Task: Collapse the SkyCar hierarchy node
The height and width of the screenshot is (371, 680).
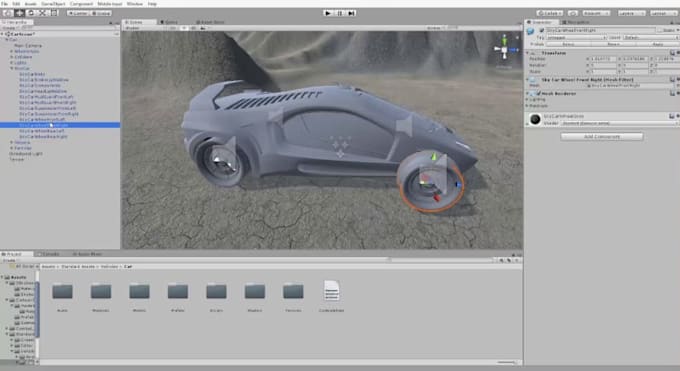Action: (x=12, y=68)
